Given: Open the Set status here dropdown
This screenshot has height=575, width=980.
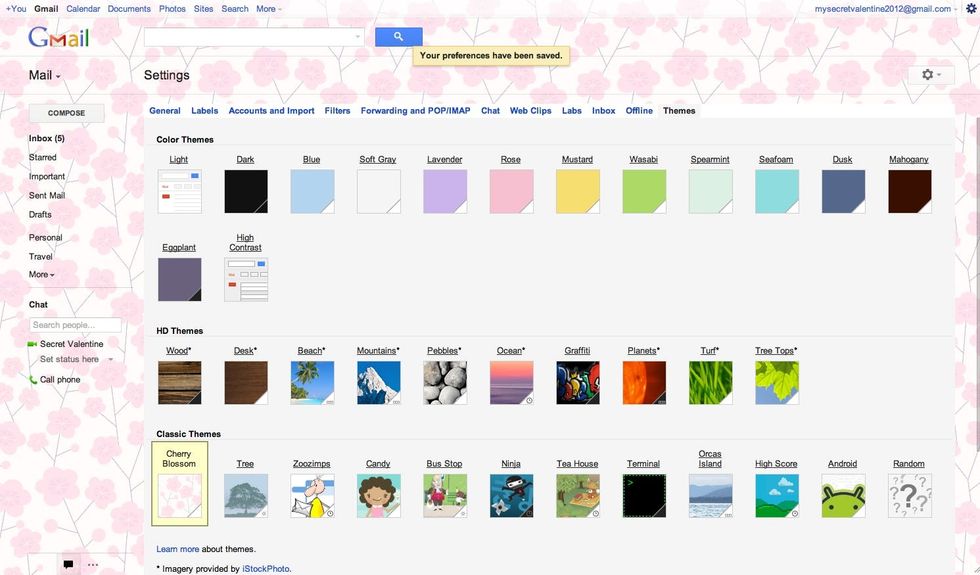Looking at the screenshot, I should tap(110, 360).
